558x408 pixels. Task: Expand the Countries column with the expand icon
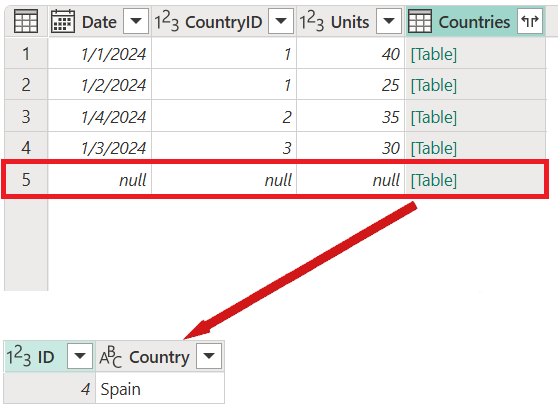(530, 21)
